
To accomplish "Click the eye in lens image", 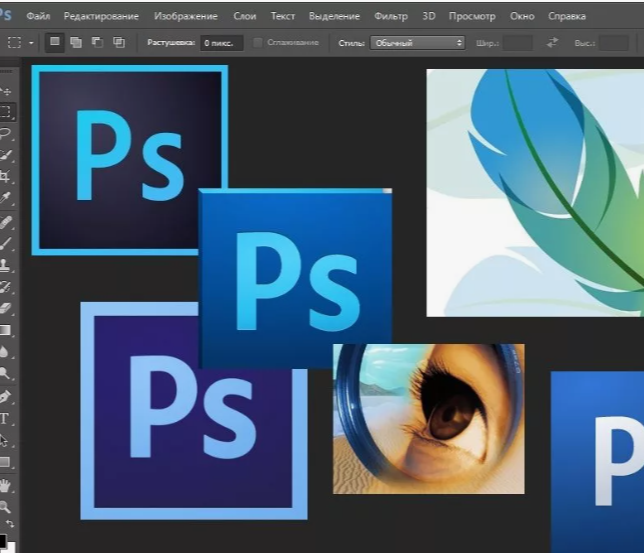I will pyautogui.click(x=428, y=419).
